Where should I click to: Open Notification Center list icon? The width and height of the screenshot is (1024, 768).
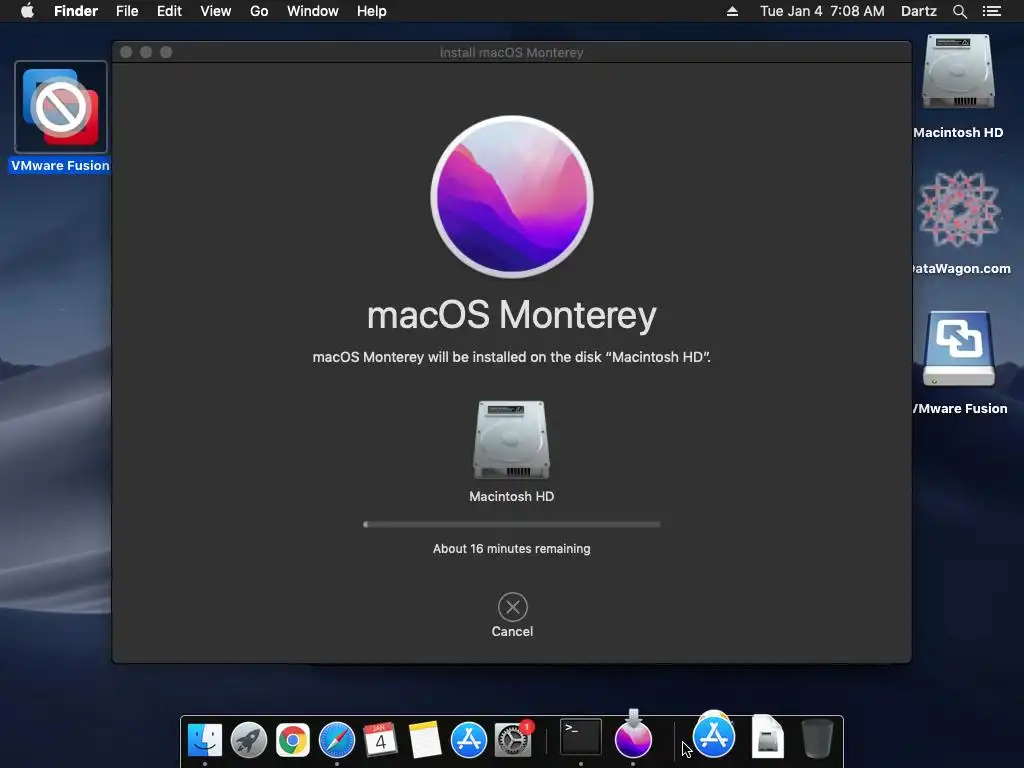point(992,11)
